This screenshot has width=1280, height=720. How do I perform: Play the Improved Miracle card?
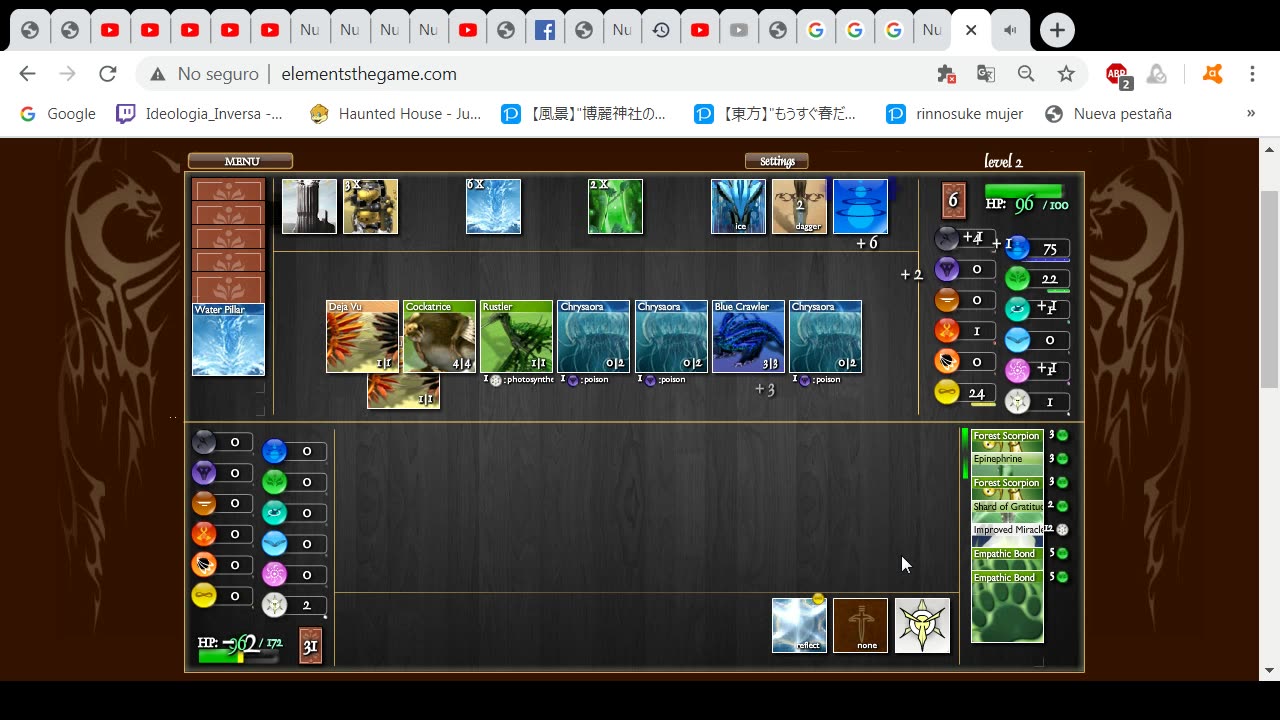click(x=1007, y=535)
